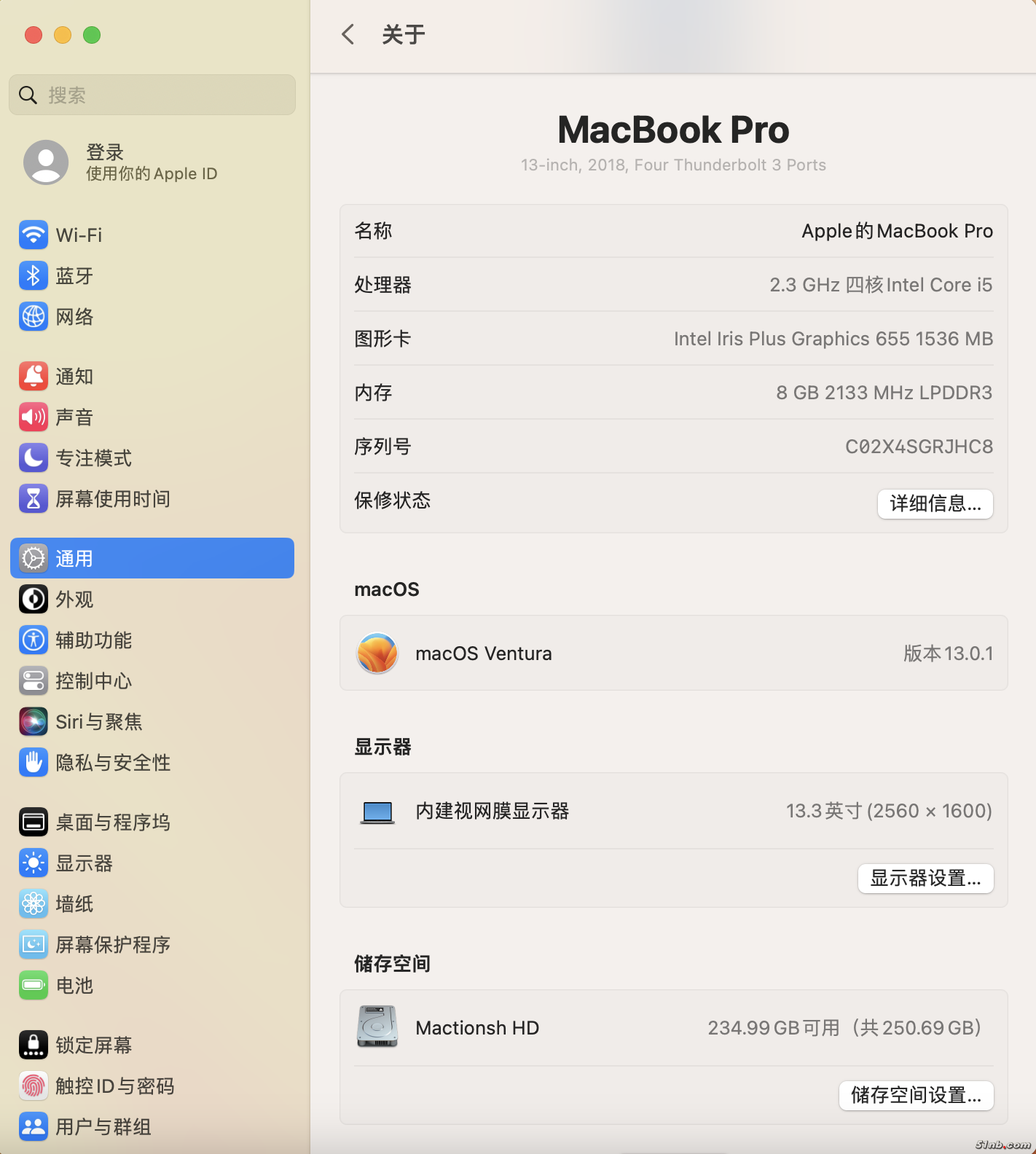Click the Intel Iris Plus Graphics 655 value
This screenshot has width=1036, height=1154.
(833, 339)
